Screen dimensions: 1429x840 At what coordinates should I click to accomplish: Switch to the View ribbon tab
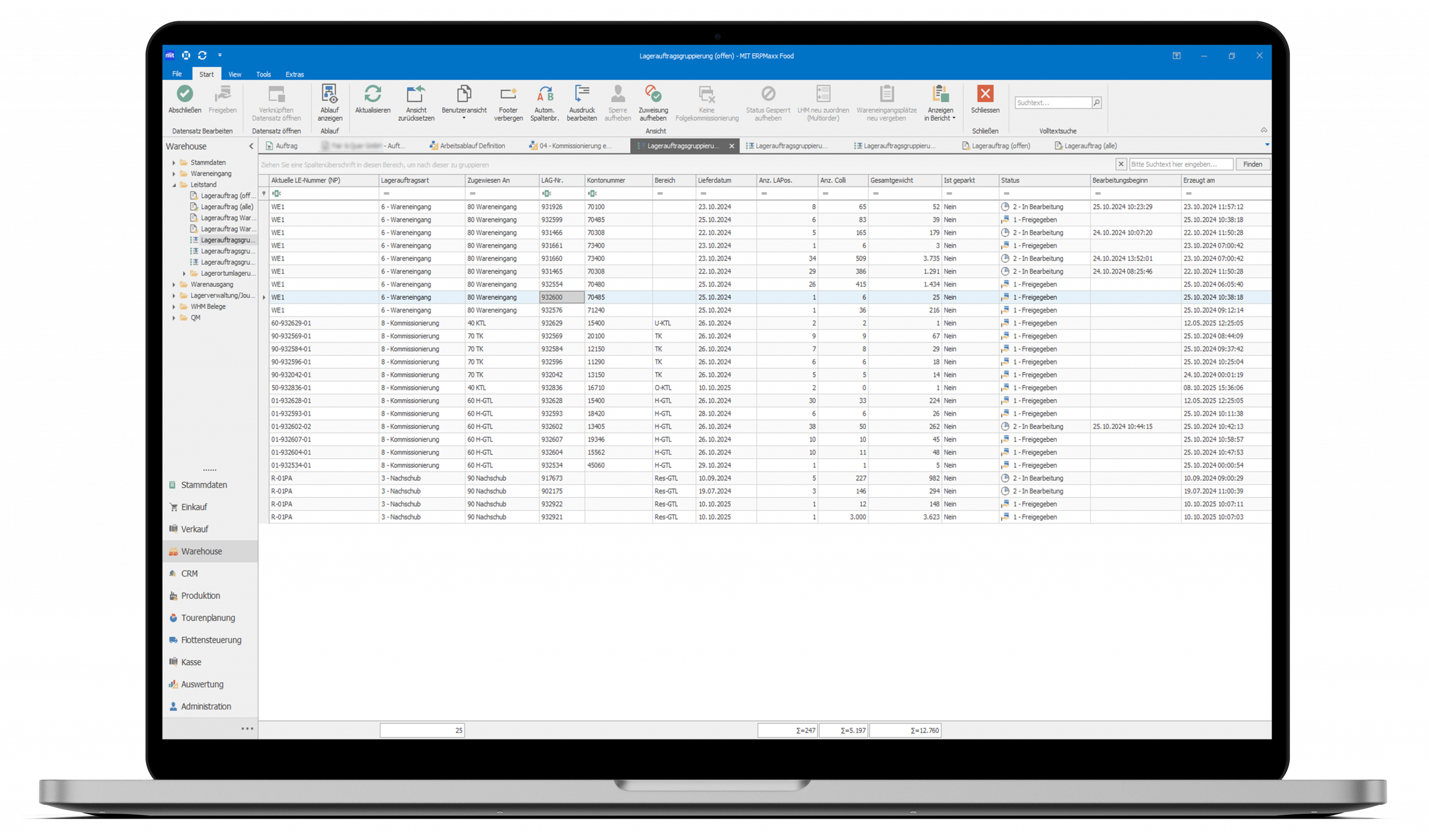tap(235, 74)
